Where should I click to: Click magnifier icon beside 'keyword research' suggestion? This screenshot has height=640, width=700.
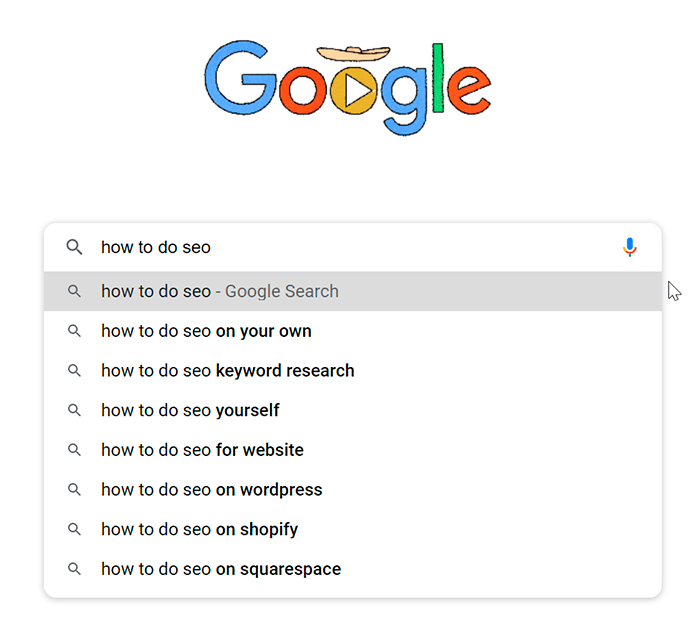74,370
